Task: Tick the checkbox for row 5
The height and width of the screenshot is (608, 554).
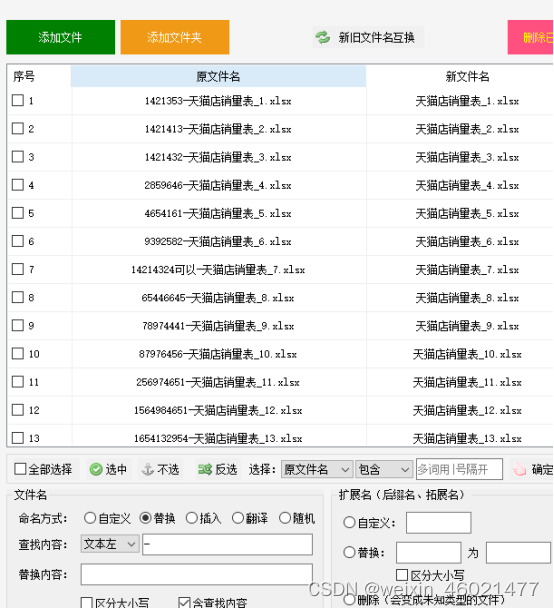Action: click(18, 213)
